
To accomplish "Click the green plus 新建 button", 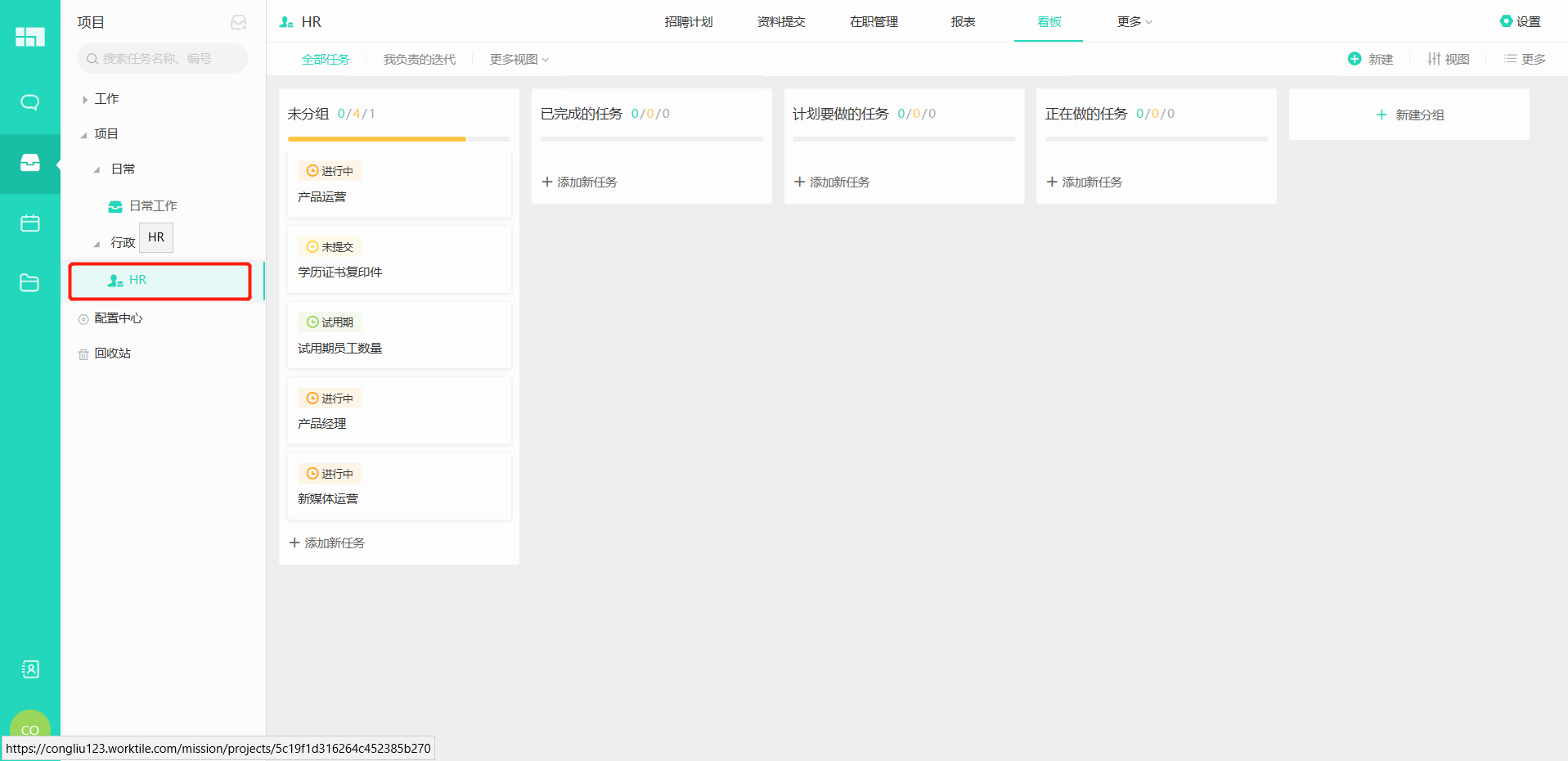I will tap(1370, 59).
